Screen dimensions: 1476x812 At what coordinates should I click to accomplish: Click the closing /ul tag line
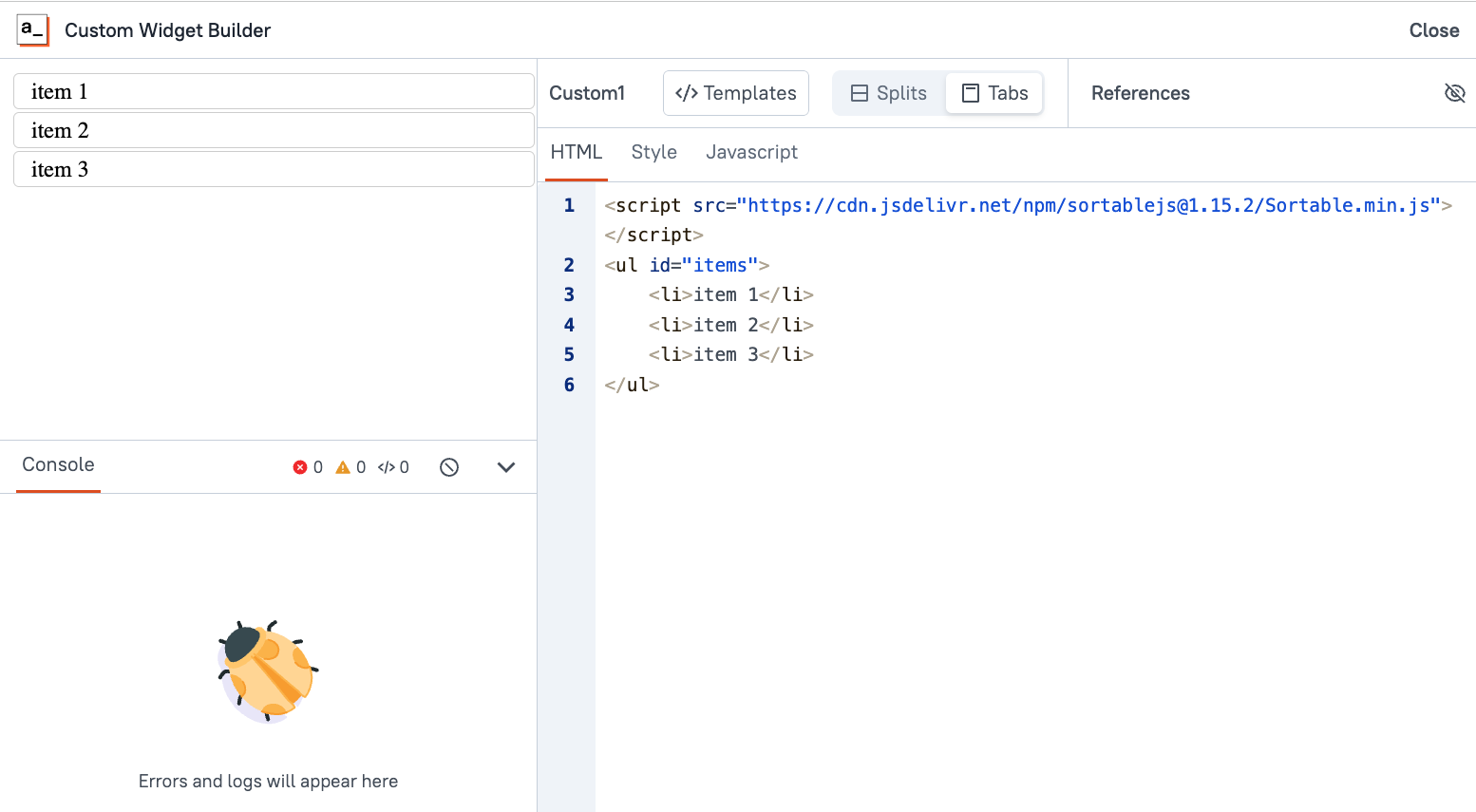point(632,385)
